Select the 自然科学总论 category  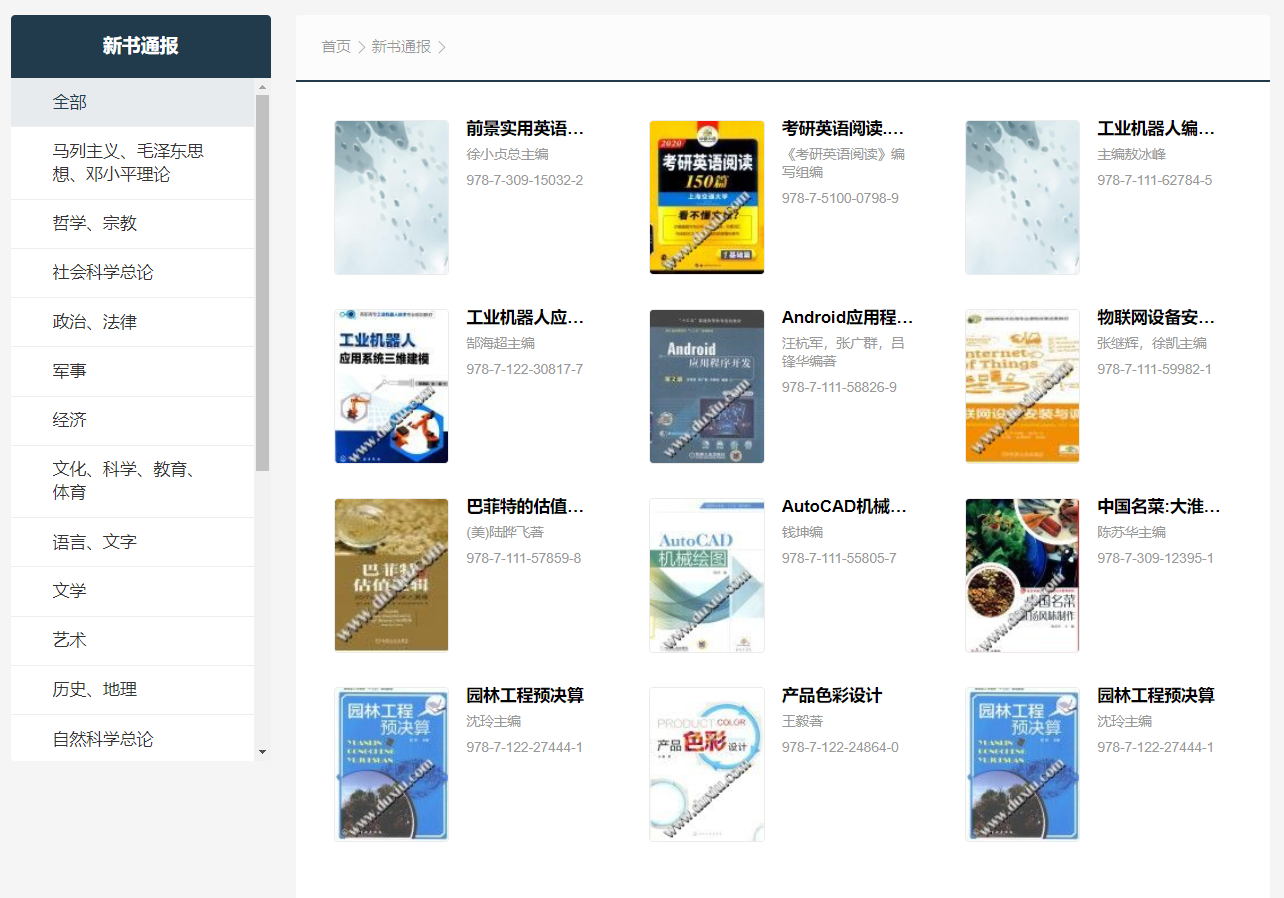[102, 738]
